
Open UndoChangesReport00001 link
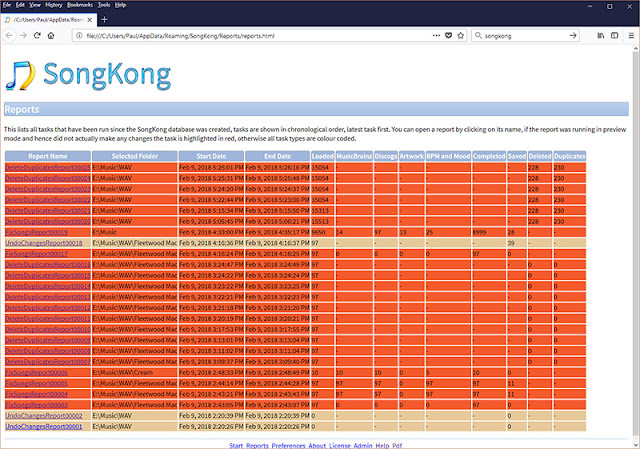(x=44, y=427)
